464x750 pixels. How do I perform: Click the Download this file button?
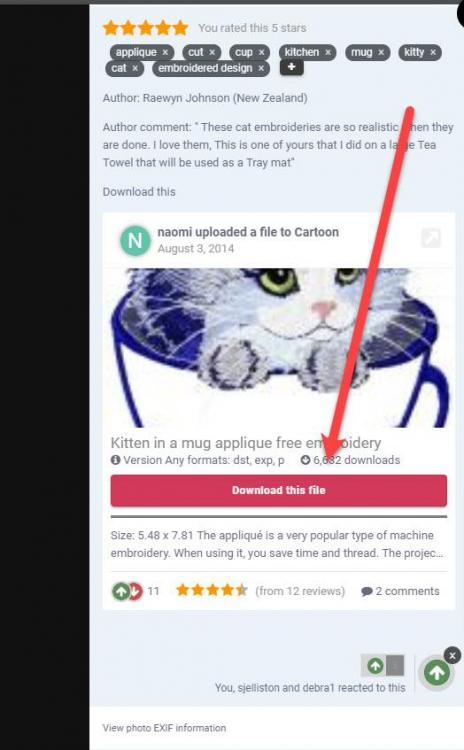pos(279,490)
